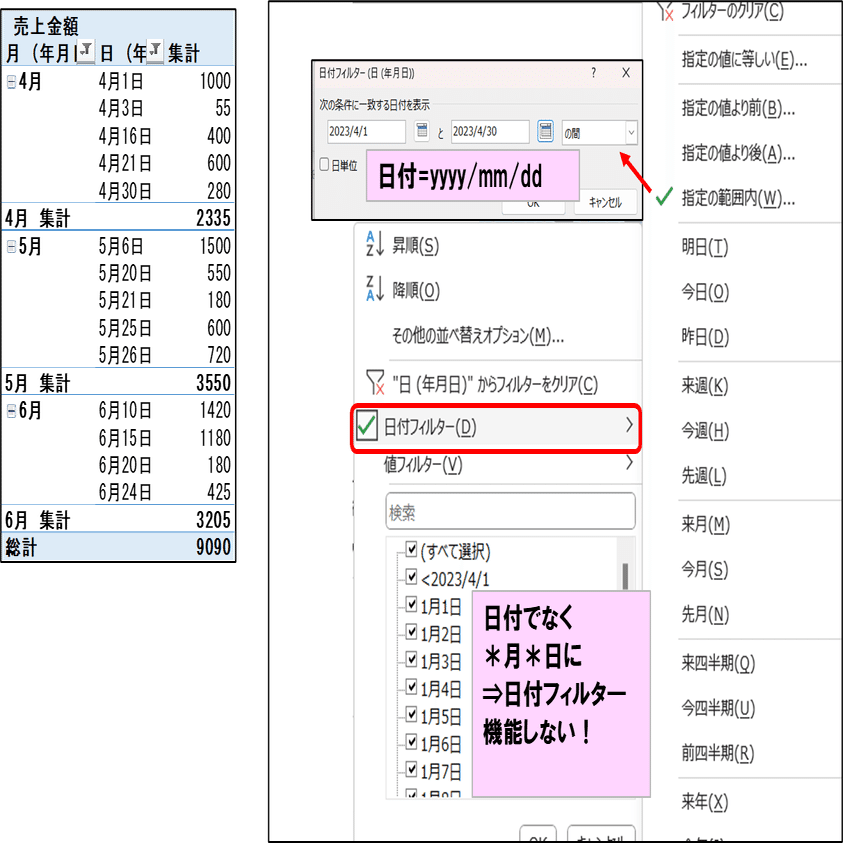Image resolution: width=843 pixels, height=843 pixels.
Task: Open 値フィルター(V) submenu
Action: coord(423,465)
